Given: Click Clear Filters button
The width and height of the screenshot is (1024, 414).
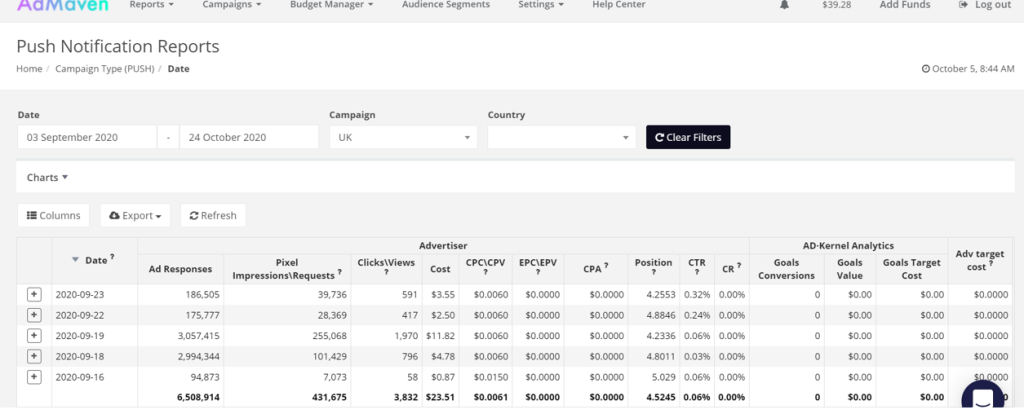Looking at the screenshot, I should [x=688, y=137].
